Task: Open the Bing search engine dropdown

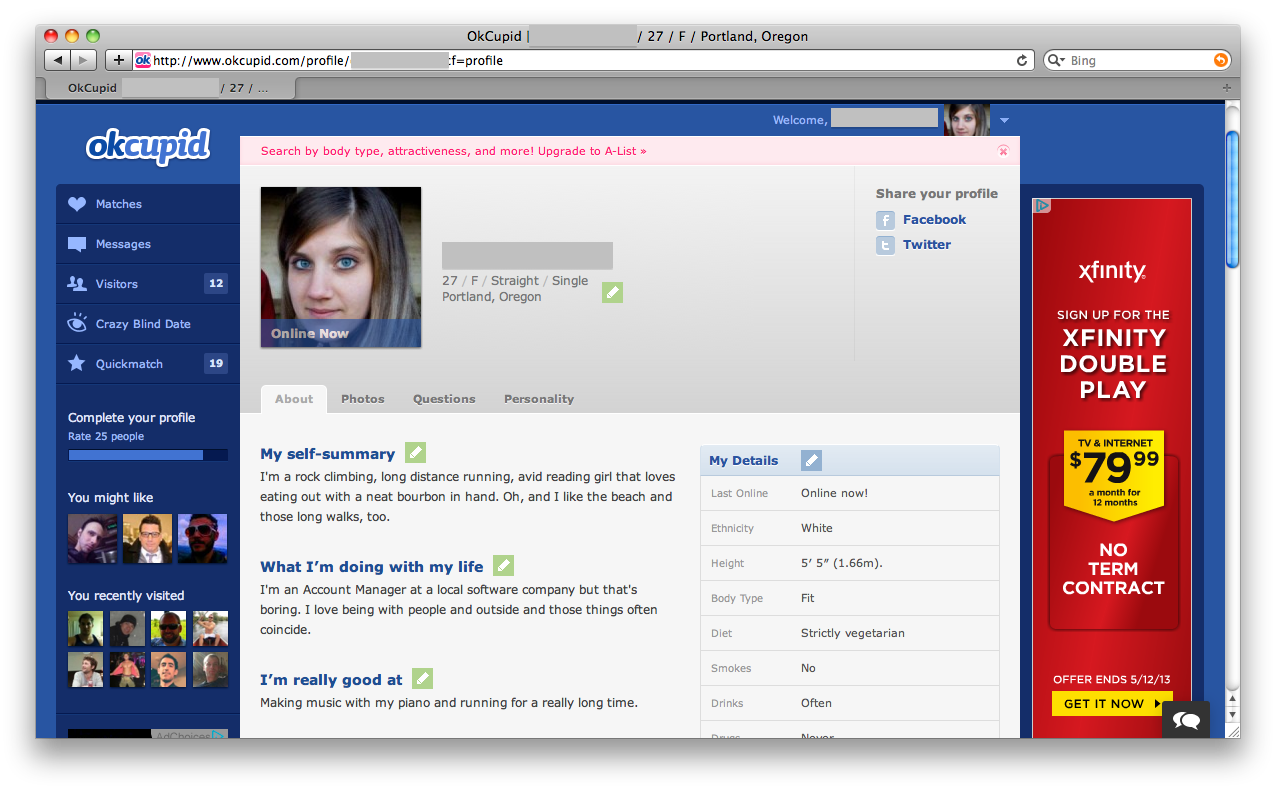Action: point(1057,61)
